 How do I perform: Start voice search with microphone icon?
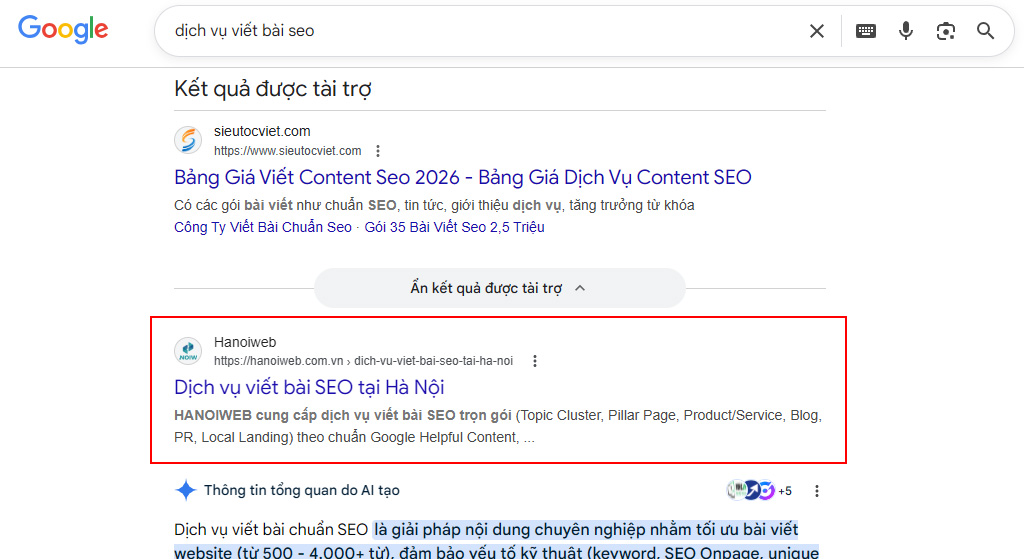click(x=905, y=31)
